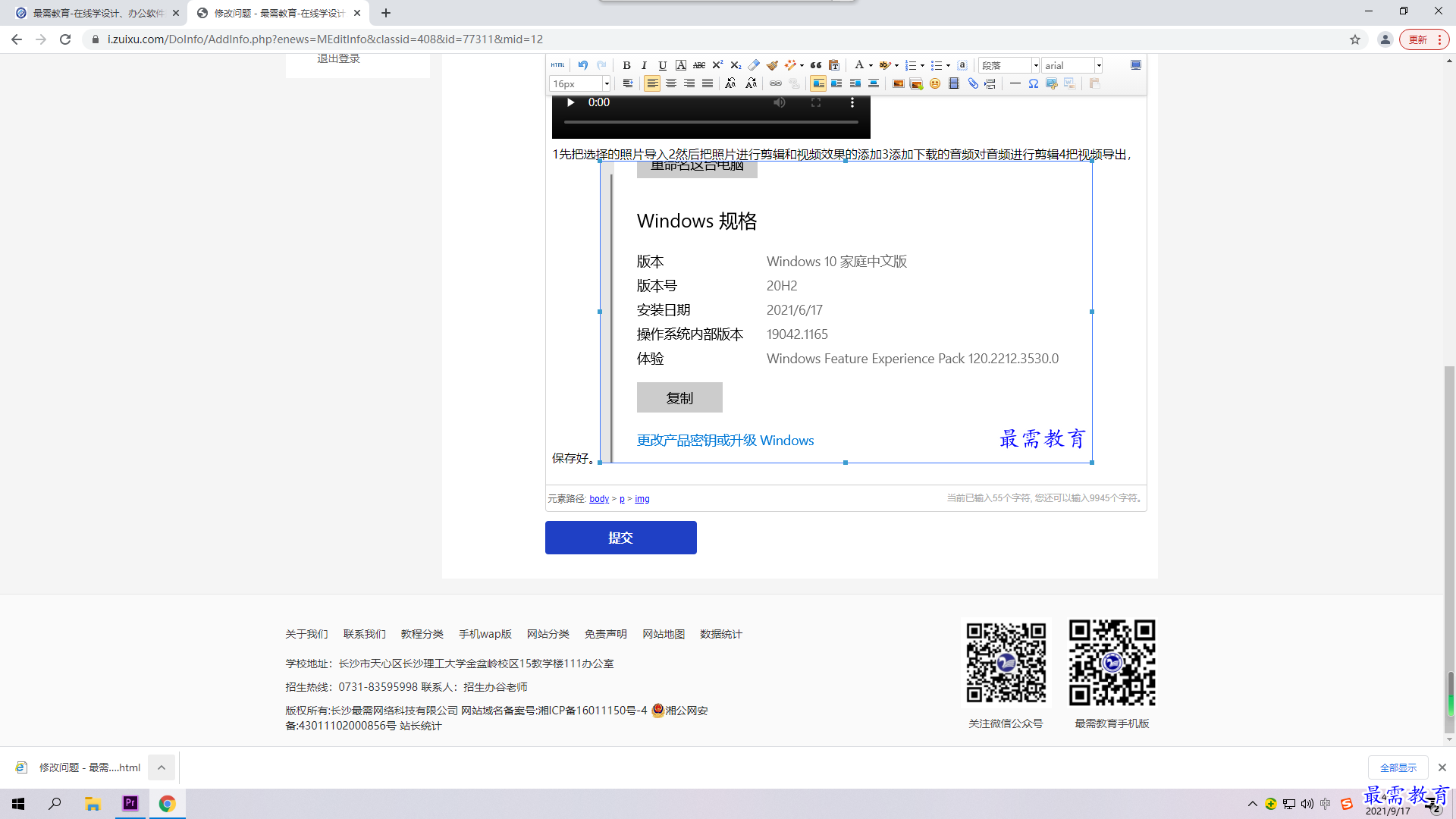Expand unordered list style arrow
1456x819 pixels.
pyautogui.click(x=948, y=65)
